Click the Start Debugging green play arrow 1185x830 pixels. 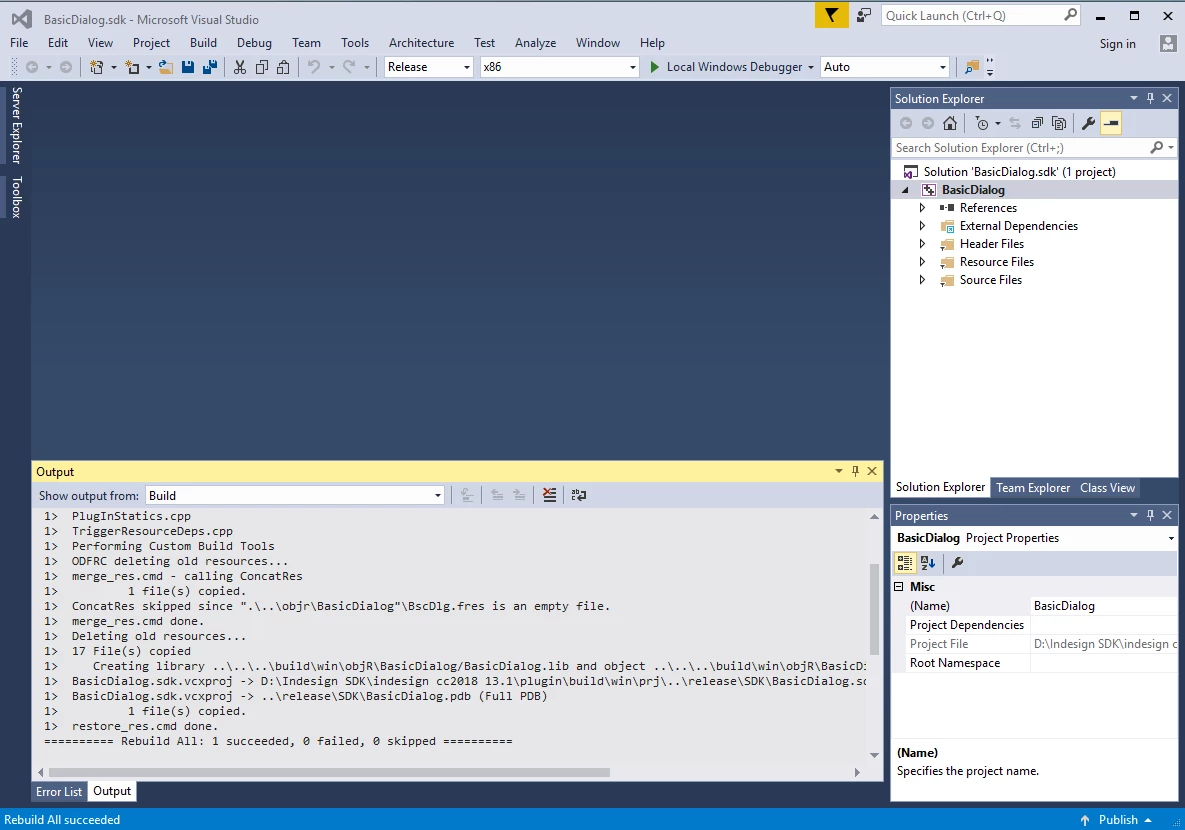coord(654,67)
